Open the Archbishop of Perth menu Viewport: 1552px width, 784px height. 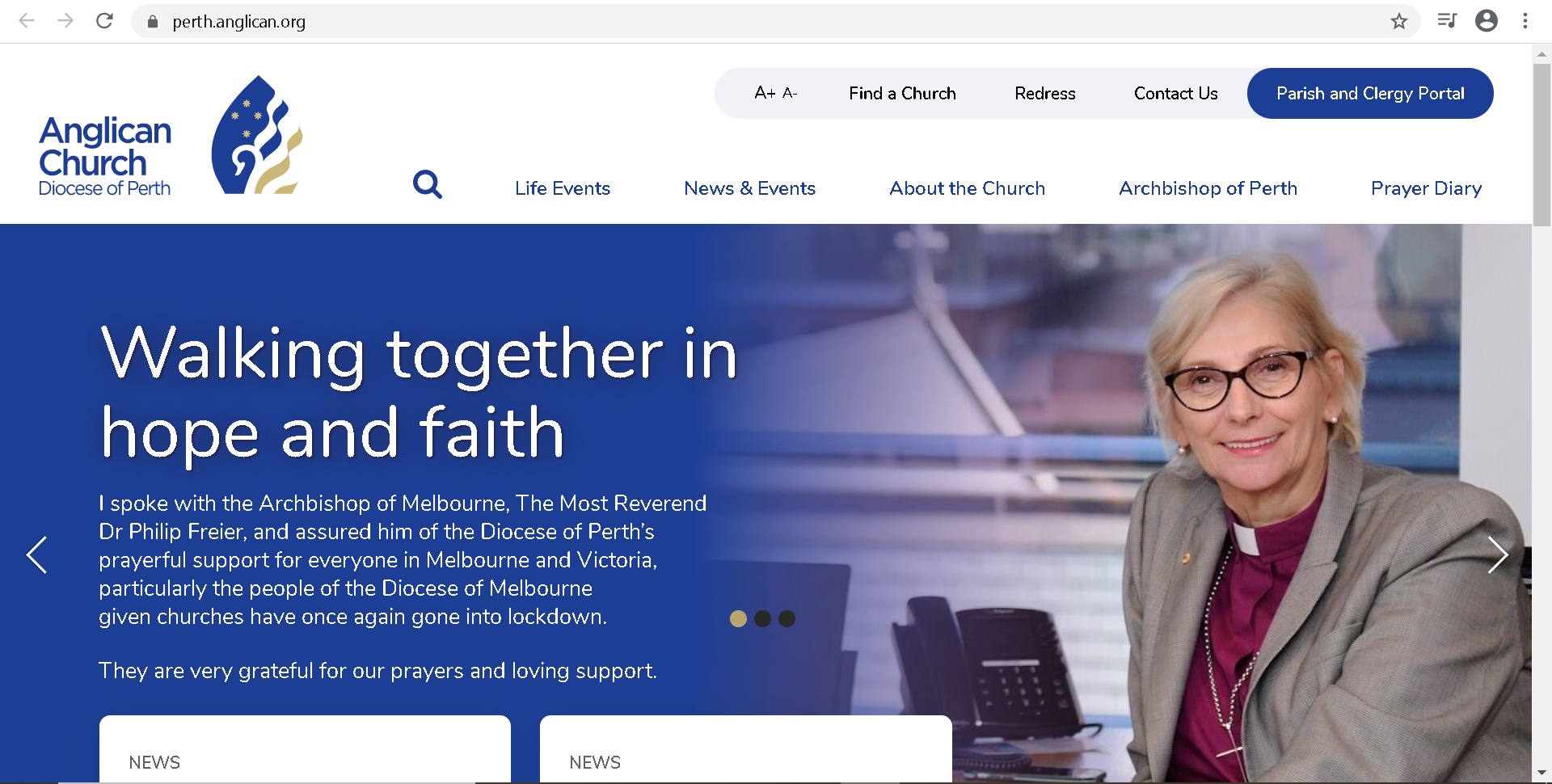pos(1207,188)
